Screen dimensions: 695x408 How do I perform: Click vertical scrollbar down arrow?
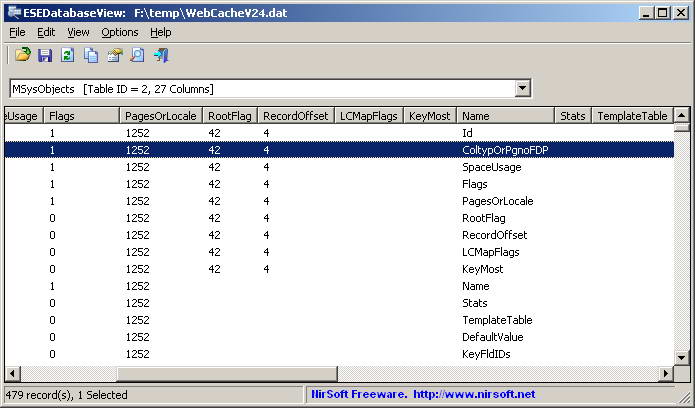pyautogui.click(x=681, y=357)
